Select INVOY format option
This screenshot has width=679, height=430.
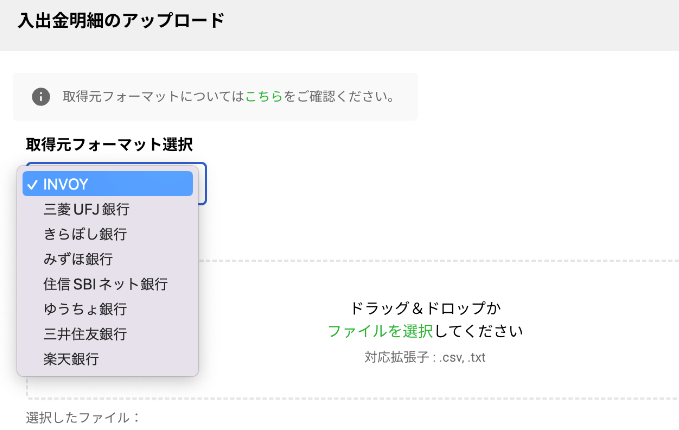(x=107, y=184)
